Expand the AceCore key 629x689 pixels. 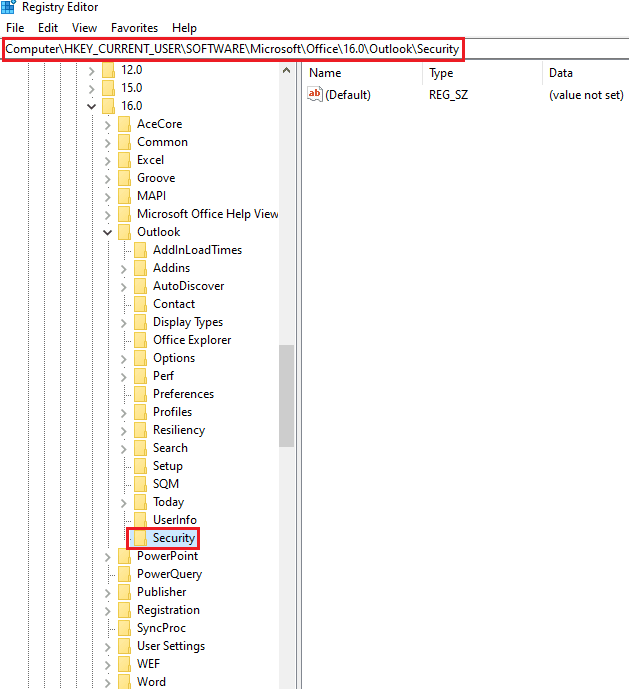108,125
